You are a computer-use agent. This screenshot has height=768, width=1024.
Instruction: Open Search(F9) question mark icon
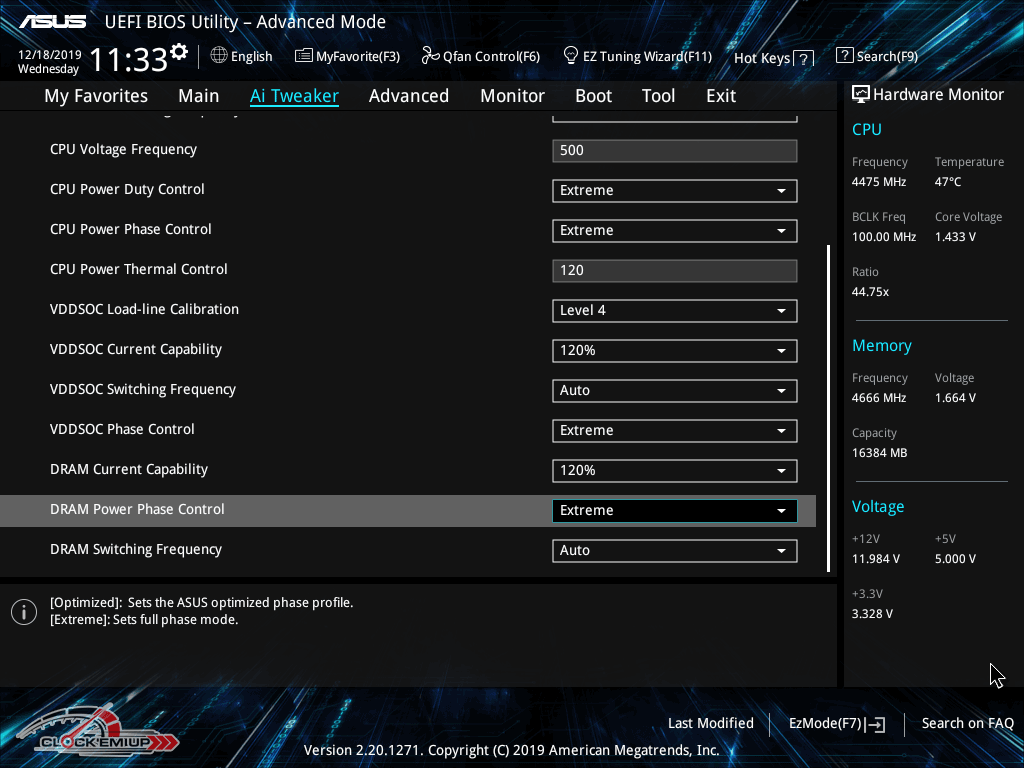(845, 56)
